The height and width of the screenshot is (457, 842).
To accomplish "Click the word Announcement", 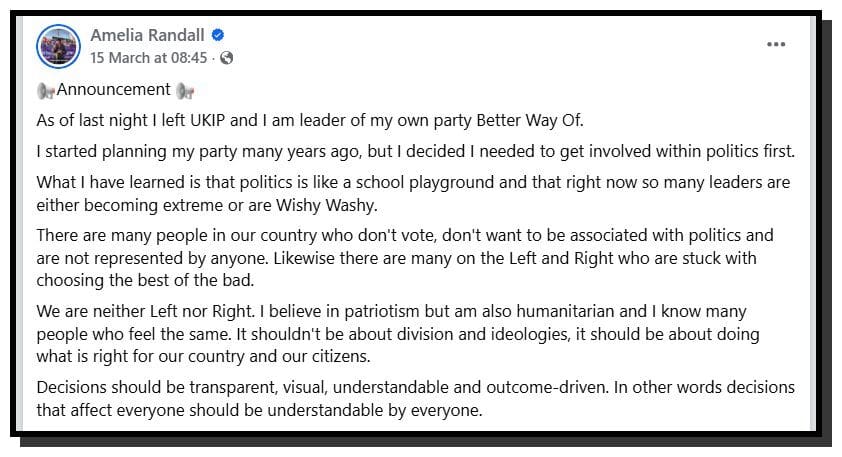I will tap(114, 90).
